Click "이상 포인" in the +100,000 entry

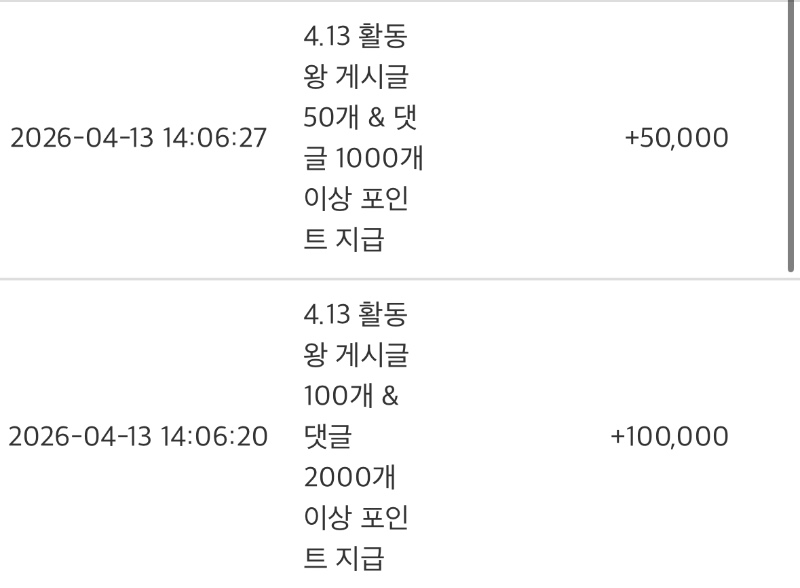click(x=355, y=519)
